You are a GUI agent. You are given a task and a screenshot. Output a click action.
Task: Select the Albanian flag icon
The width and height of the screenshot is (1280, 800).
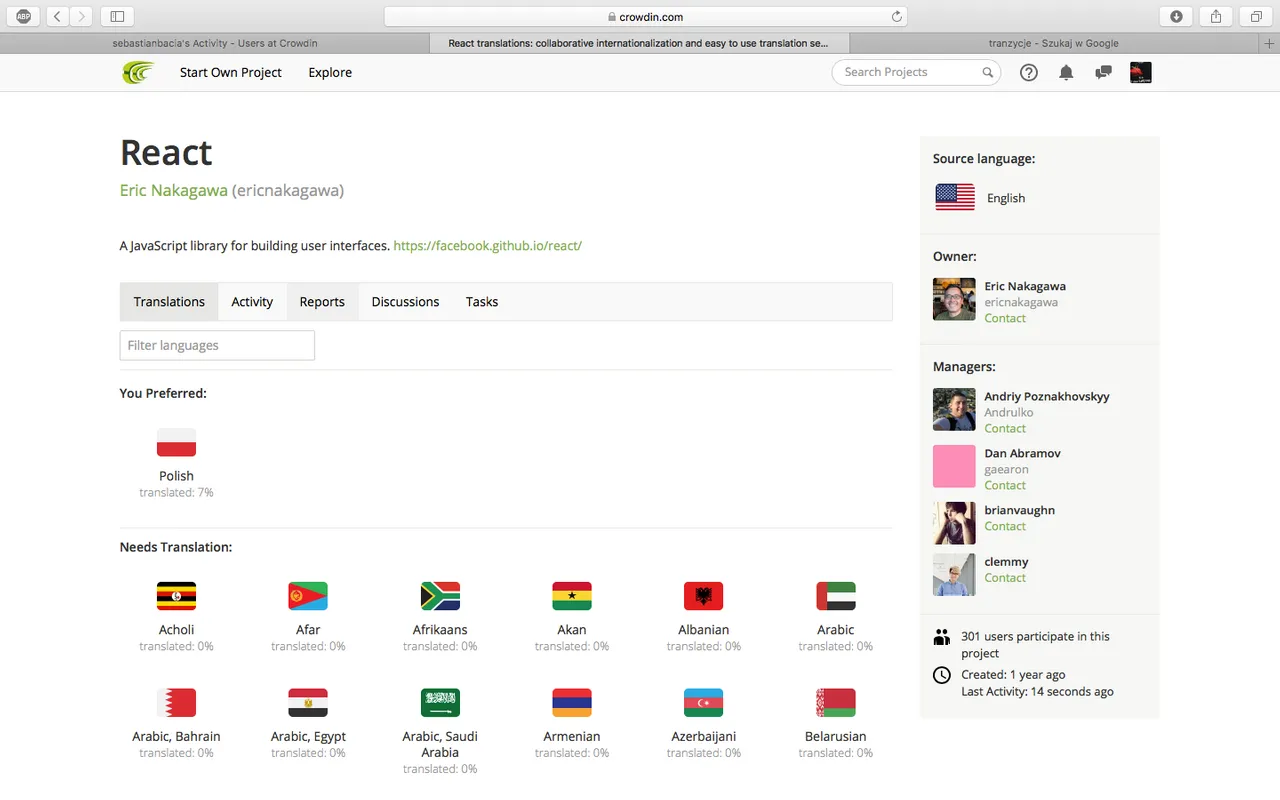[x=703, y=596]
